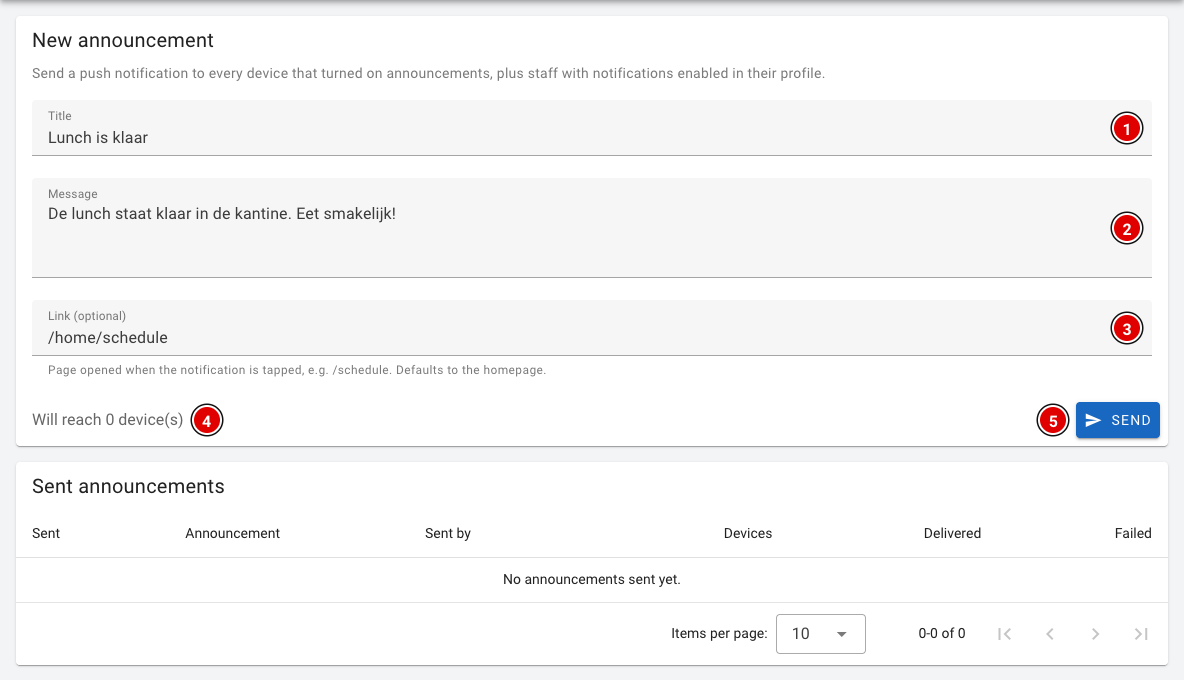Screen dimensions: 1184x680
Task: Go to next page of announcements
Action: 1095,634
